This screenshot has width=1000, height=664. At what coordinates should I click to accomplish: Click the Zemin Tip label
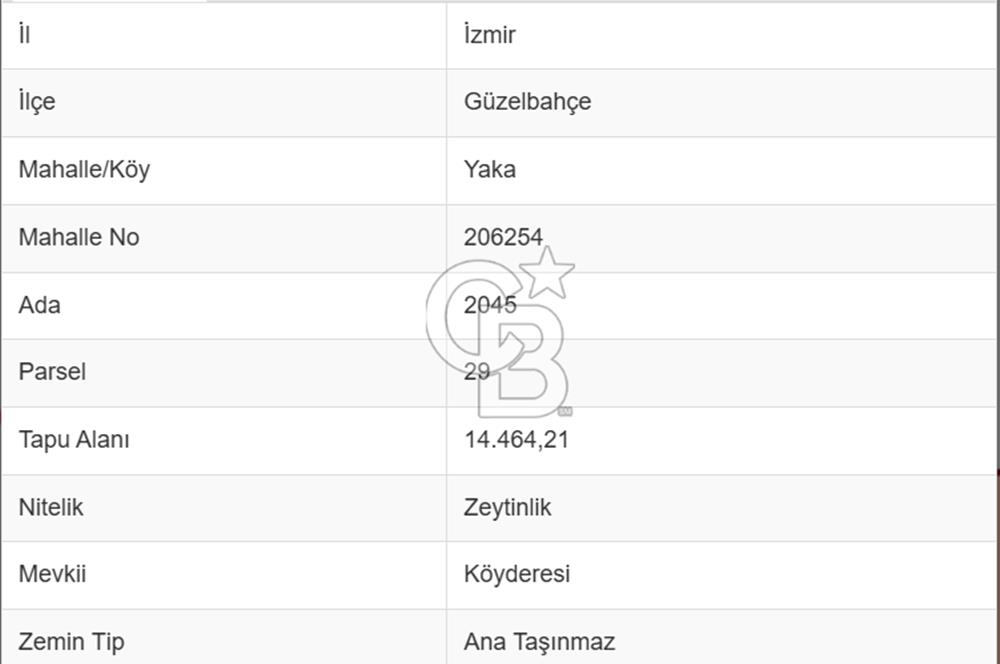tap(72, 641)
